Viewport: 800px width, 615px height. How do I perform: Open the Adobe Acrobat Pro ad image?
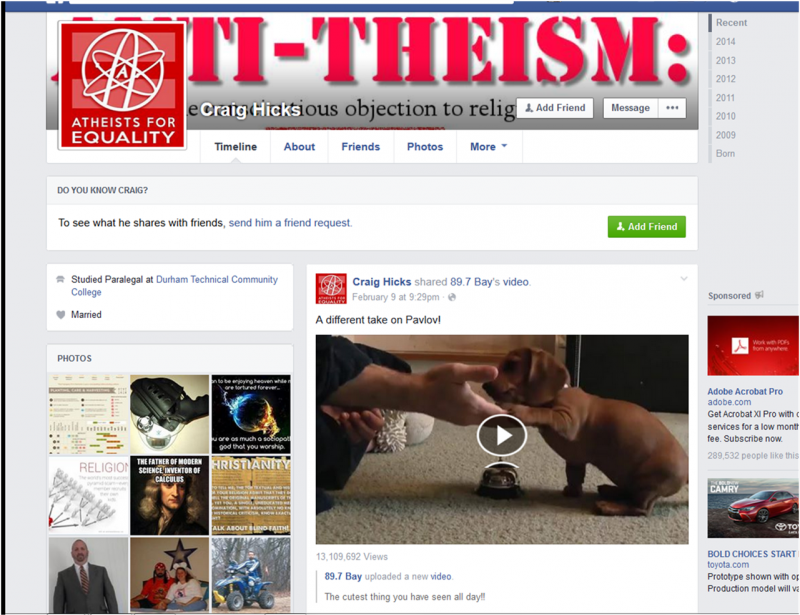click(x=753, y=346)
